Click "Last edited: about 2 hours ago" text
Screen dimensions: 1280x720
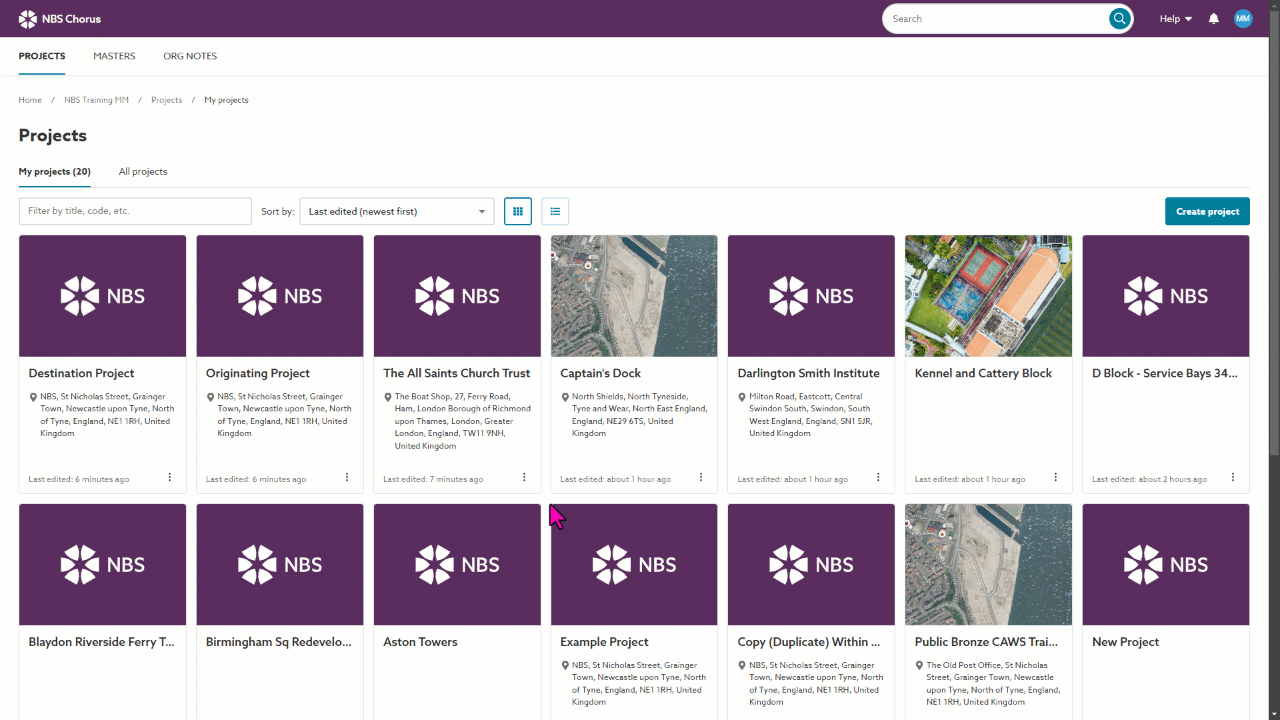click(x=1149, y=480)
